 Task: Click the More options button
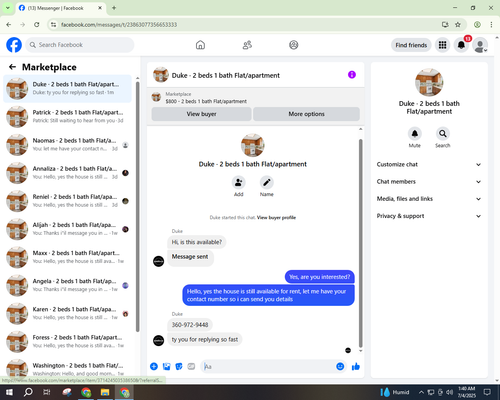tap(306, 114)
